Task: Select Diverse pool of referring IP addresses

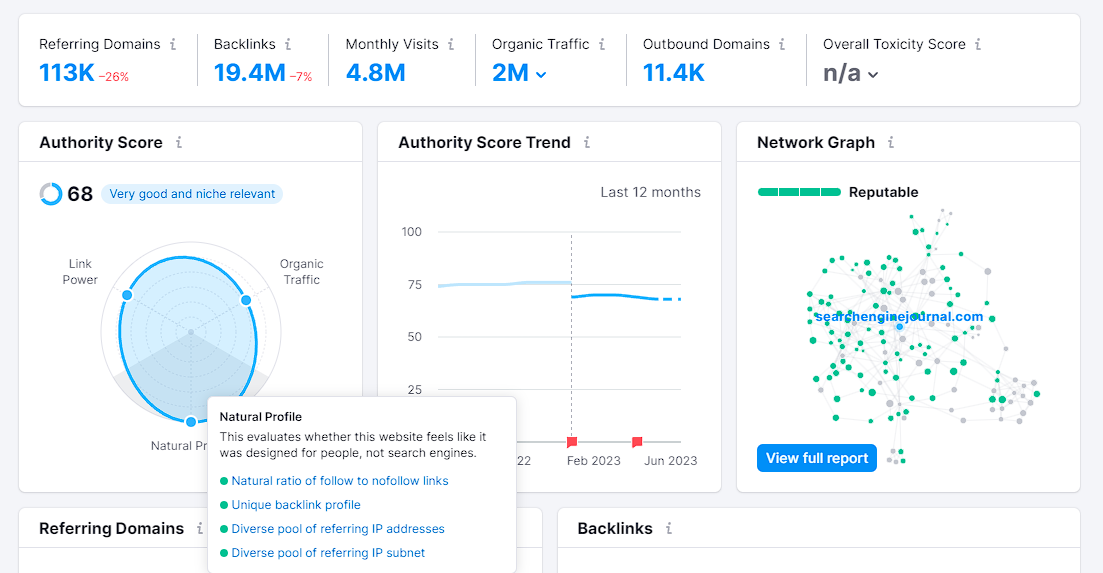Action: [338, 529]
